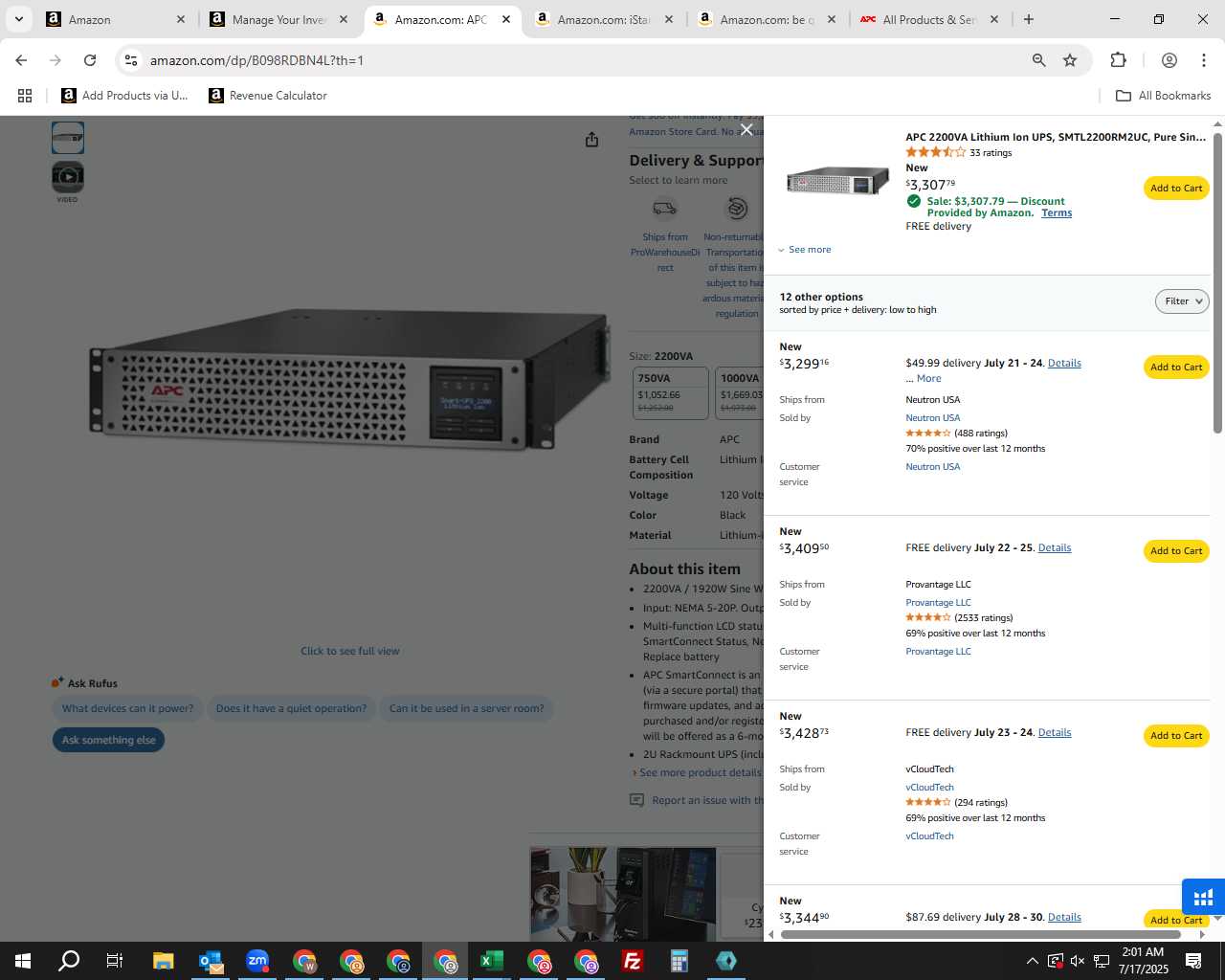Image resolution: width=1225 pixels, height=980 pixels.
Task: Click the volume muted tray icon
Action: click(1078, 961)
